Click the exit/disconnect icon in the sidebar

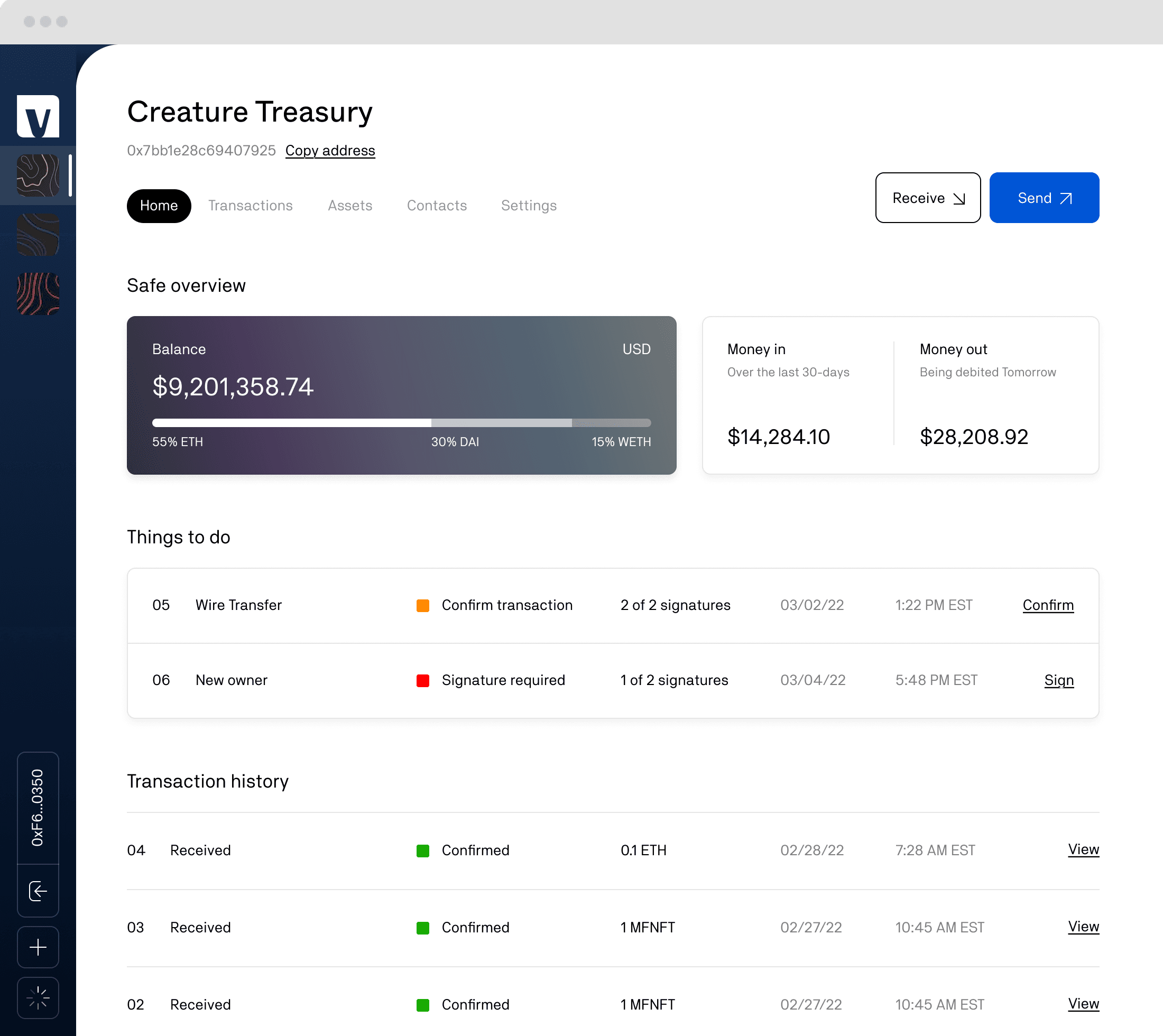tap(38, 891)
